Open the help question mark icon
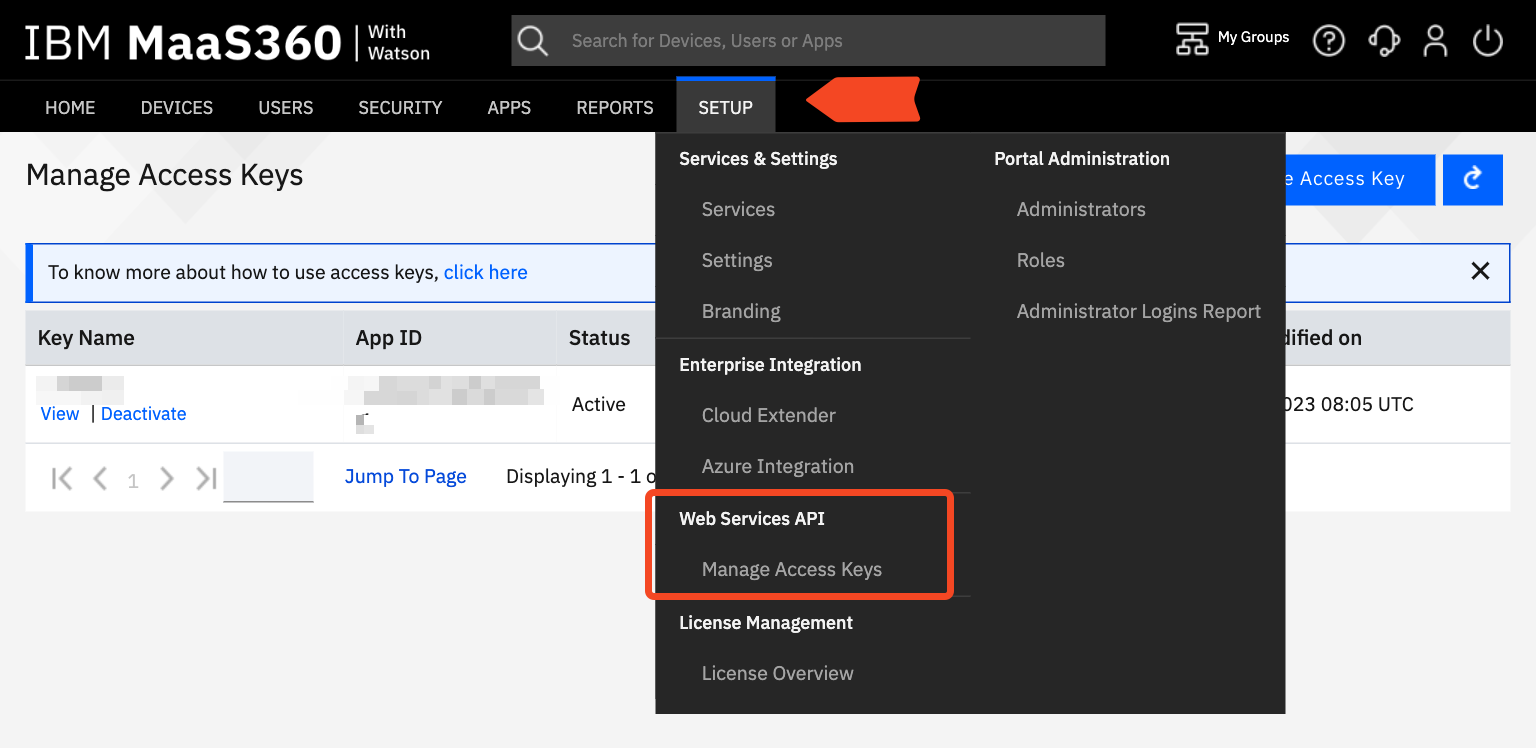The width and height of the screenshot is (1536, 748). [x=1329, y=41]
